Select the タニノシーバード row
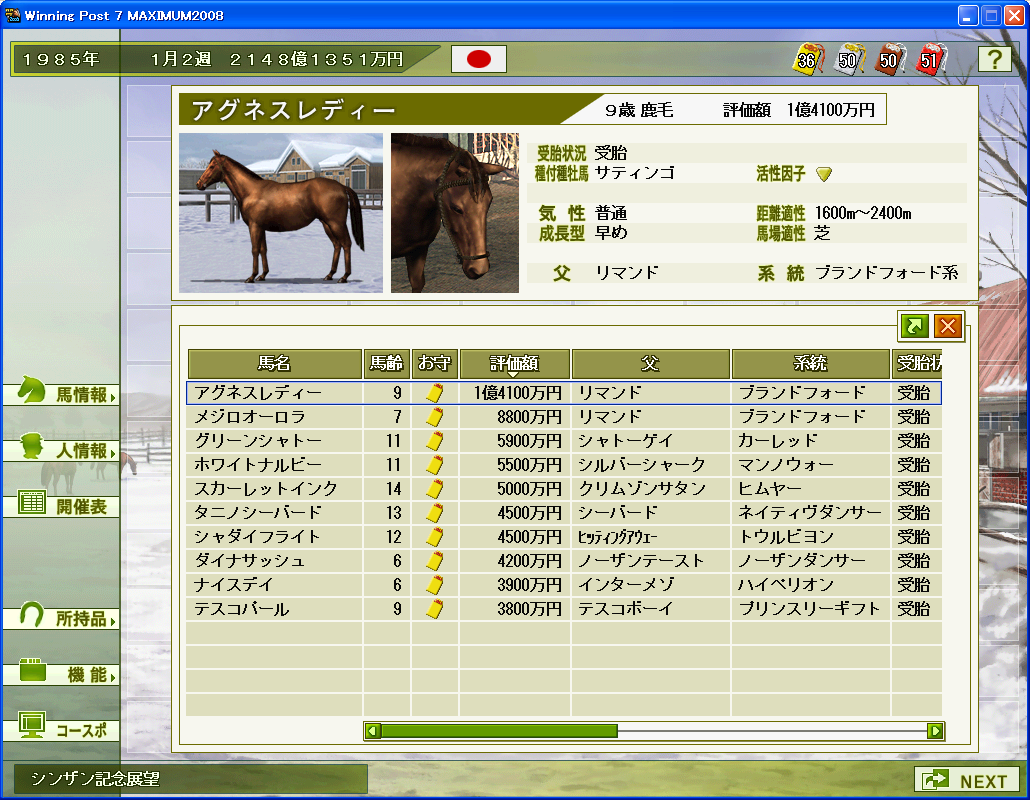The image size is (1030, 800). tap(564, 513)
